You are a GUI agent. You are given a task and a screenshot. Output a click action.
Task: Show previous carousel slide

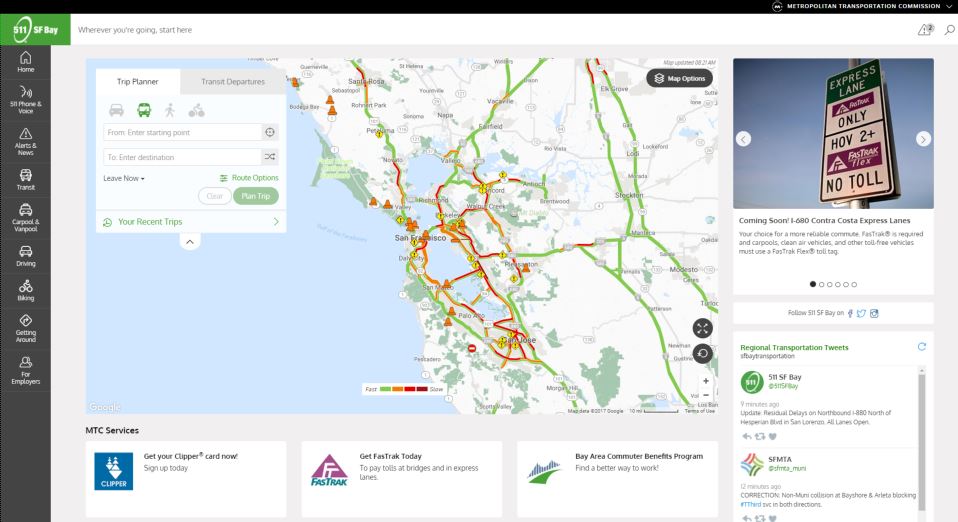[744, 139]
